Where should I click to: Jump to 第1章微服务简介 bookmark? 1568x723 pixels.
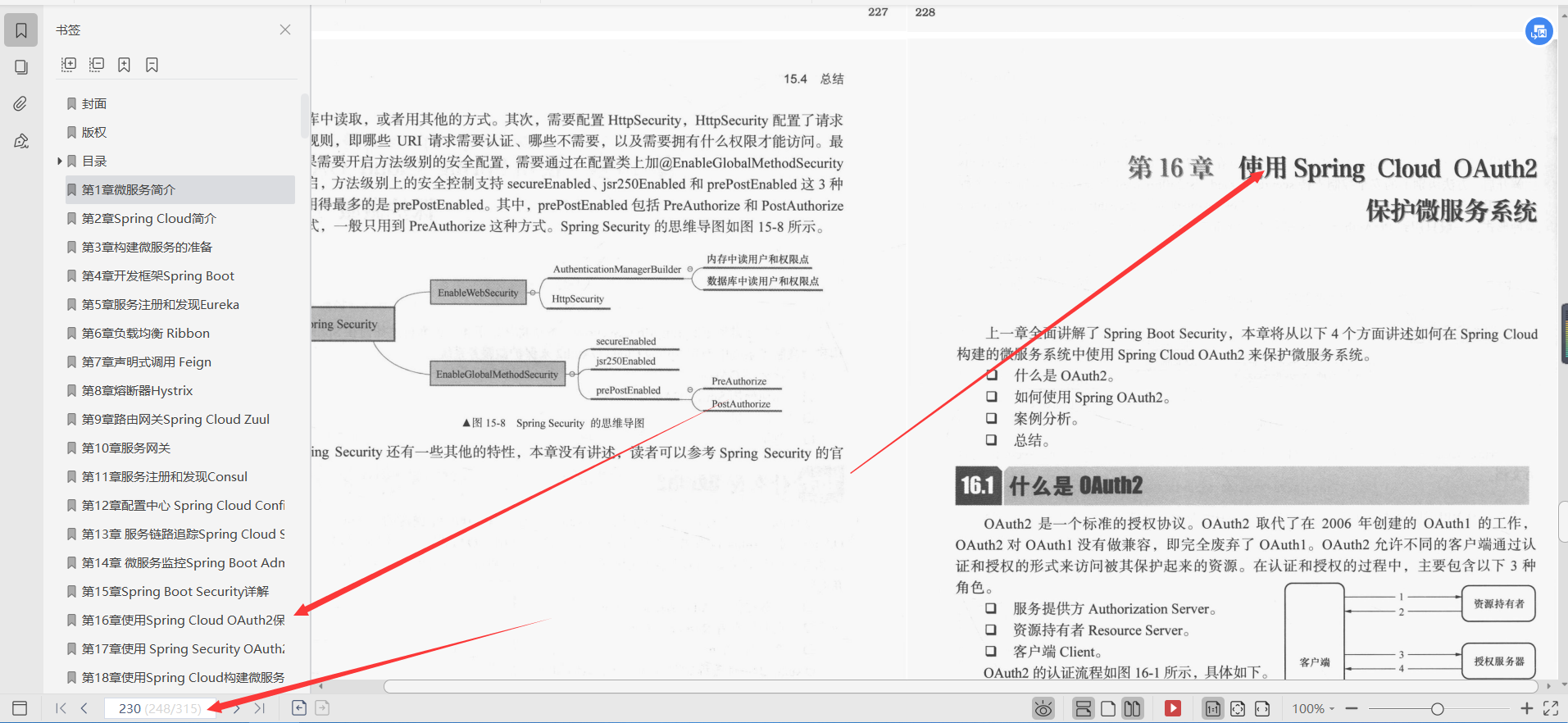tap(180, 189)
